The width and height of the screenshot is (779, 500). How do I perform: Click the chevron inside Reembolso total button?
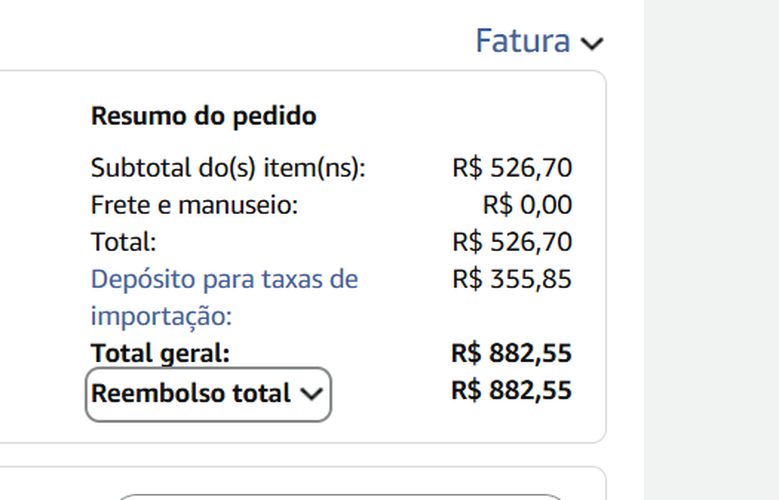[x=312, y=394]
